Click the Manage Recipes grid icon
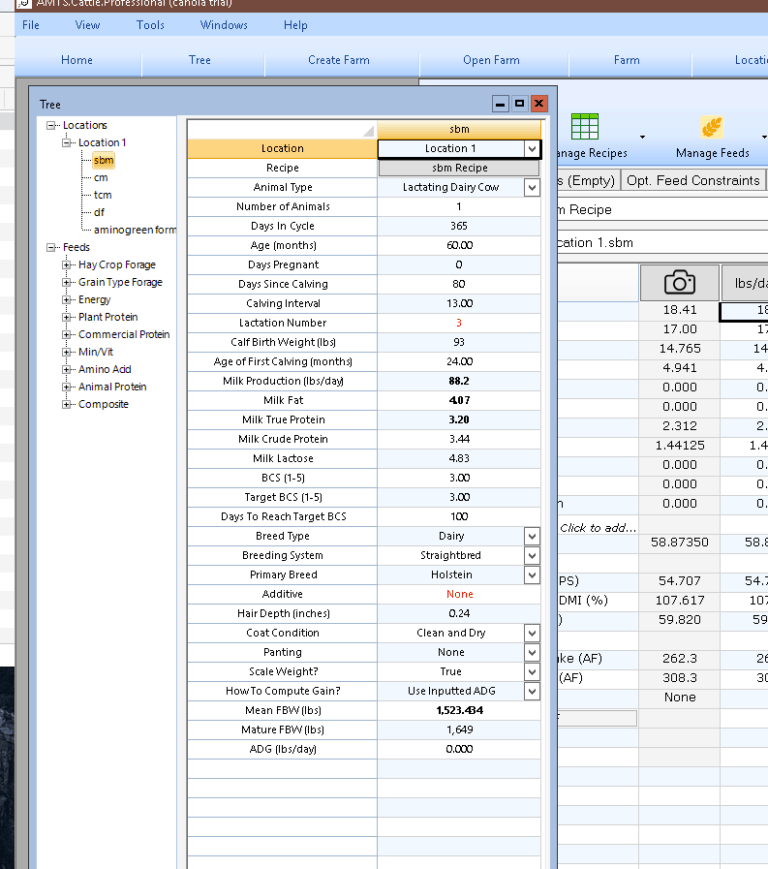Image resolution: width=768 pixels, height=869 pixels. click(x=585, y=127)
